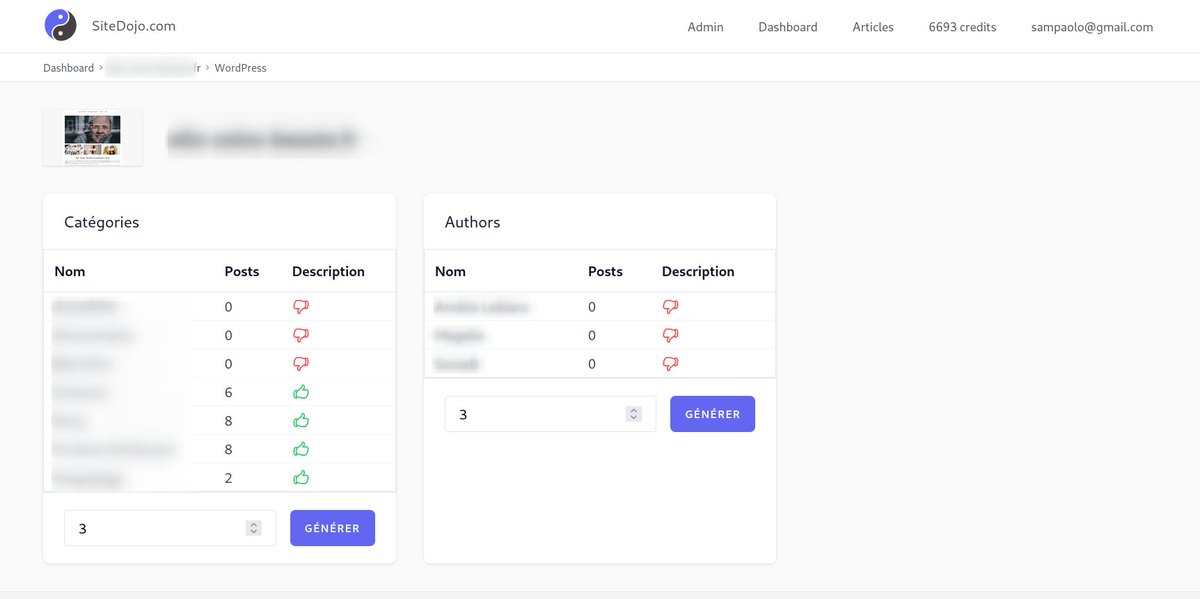Open the Dashboard breadcrumb link

pos(68,67)
